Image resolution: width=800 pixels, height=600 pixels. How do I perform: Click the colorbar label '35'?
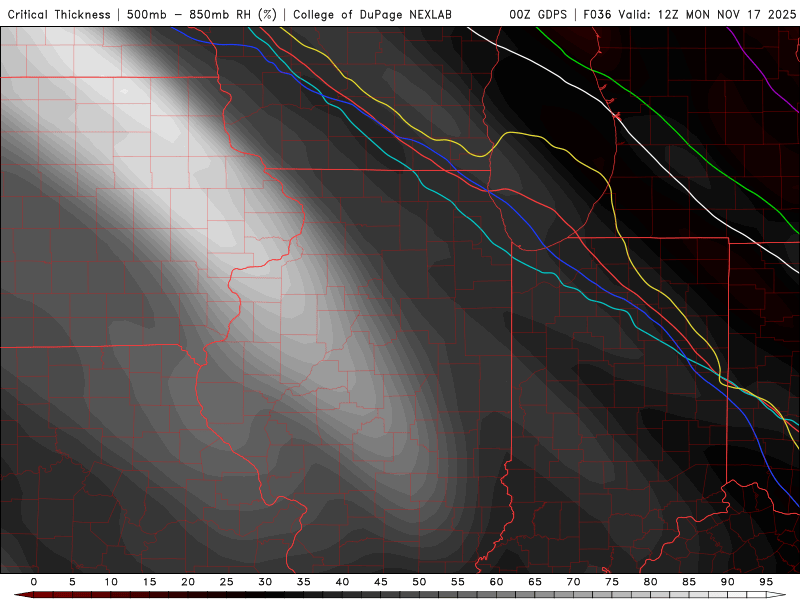coord(304,582)
